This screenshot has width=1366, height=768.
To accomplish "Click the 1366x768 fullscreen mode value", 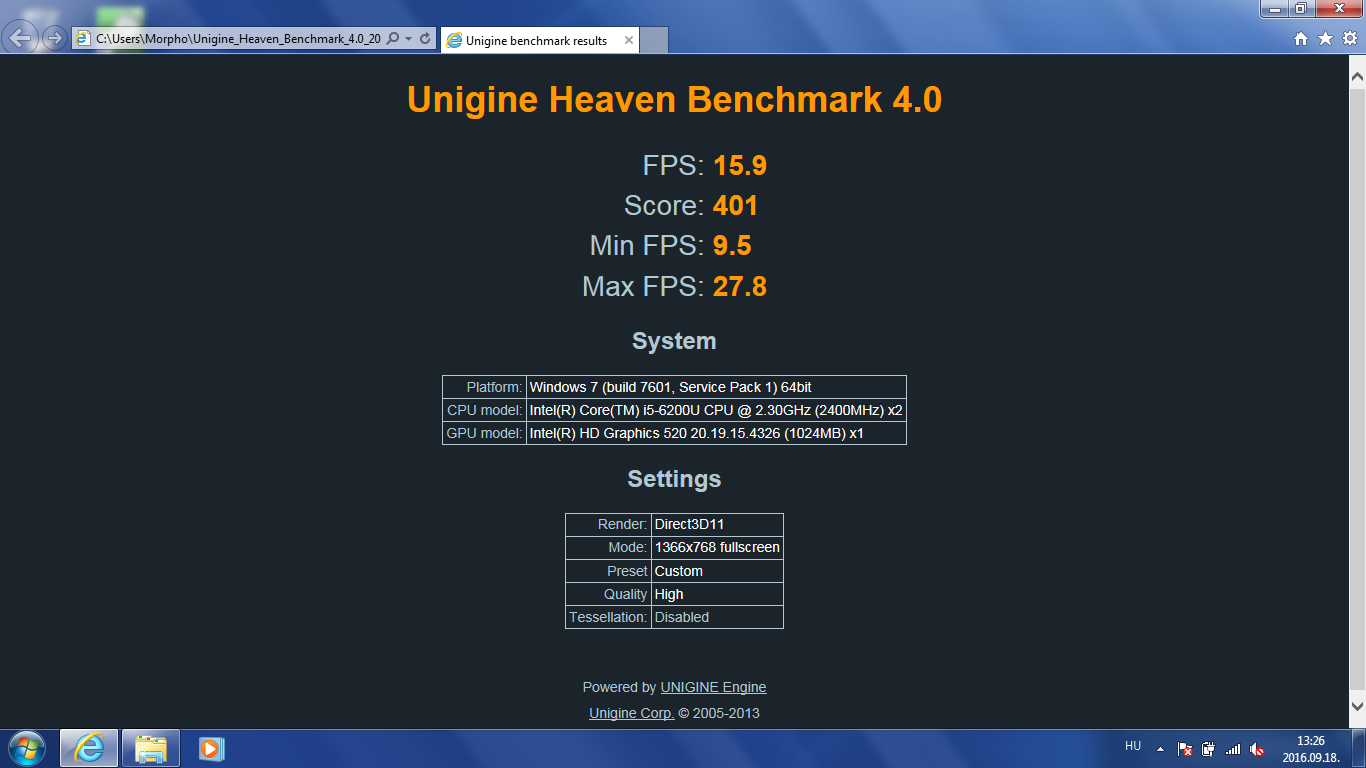I will tap(717, 548).
